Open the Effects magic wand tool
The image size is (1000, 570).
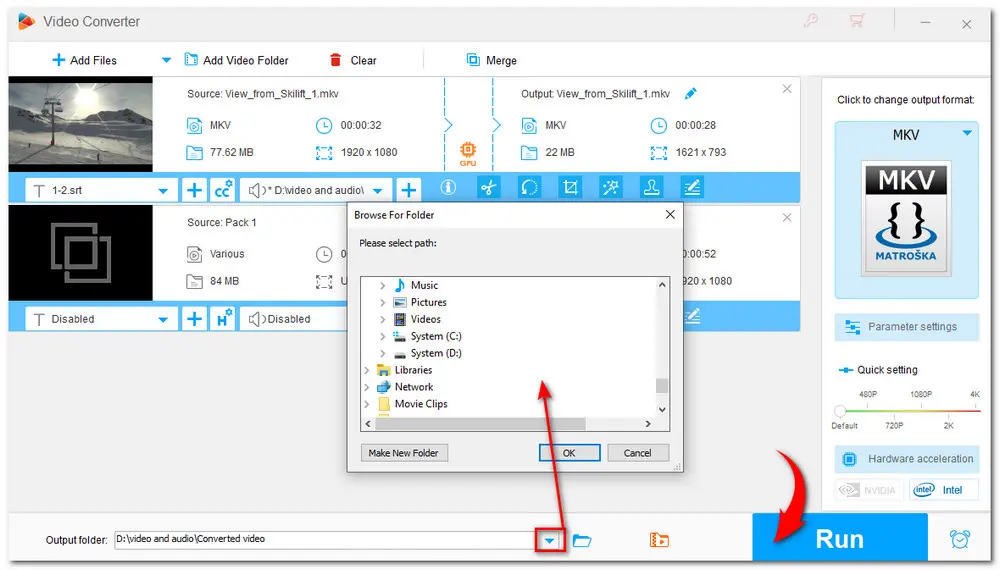coord(611,187)
